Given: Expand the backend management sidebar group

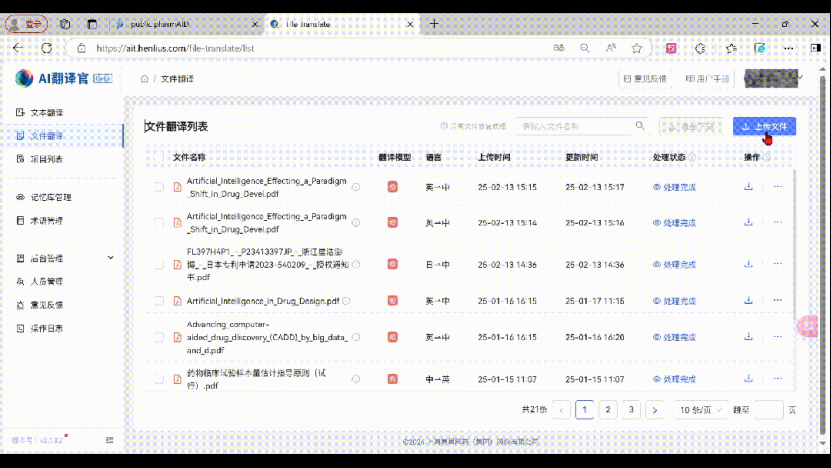Looking at the screenshot, I should 64,258.
